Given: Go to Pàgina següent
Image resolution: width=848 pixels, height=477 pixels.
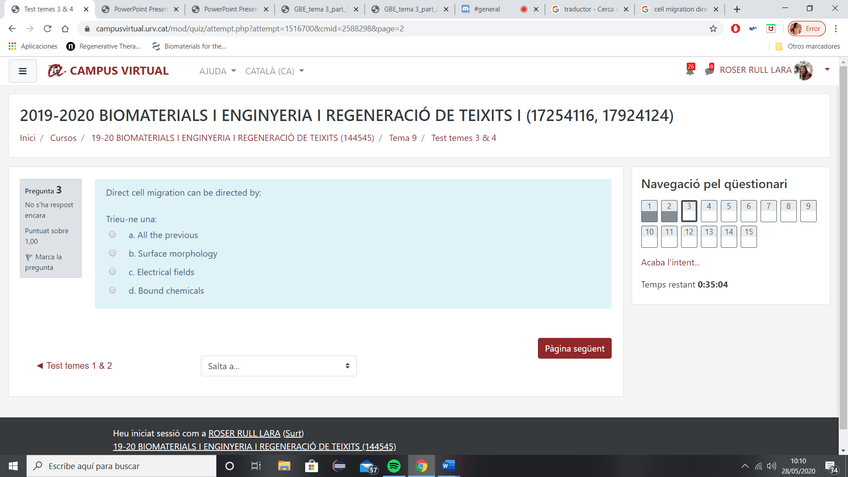Looking at the screenshot, I should [574, 348].
